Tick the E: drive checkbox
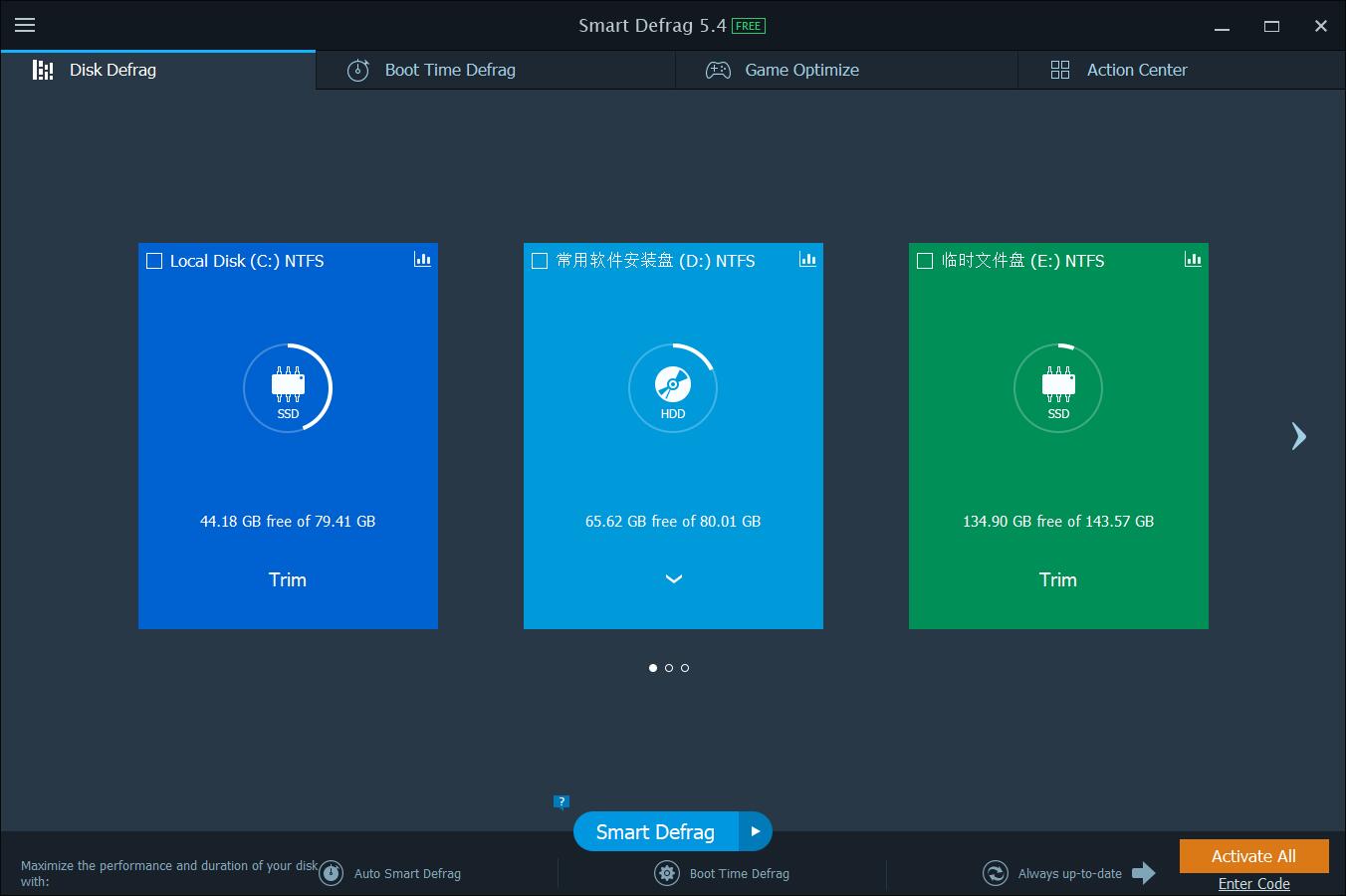The width and height of the screenshot is (1346, 896). click(925, 261)
